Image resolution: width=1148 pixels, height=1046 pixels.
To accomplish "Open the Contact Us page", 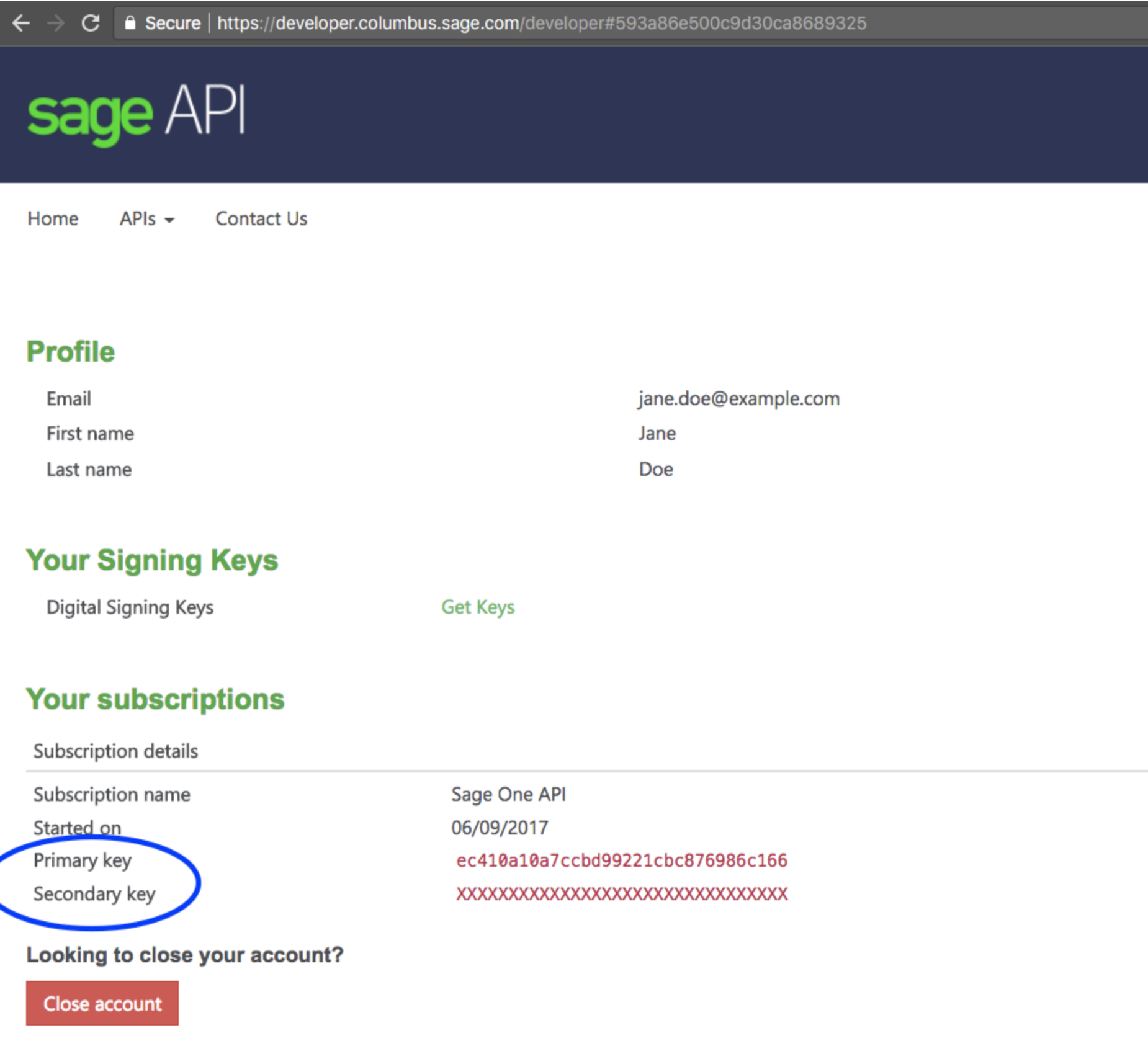I will pos(261,218).
